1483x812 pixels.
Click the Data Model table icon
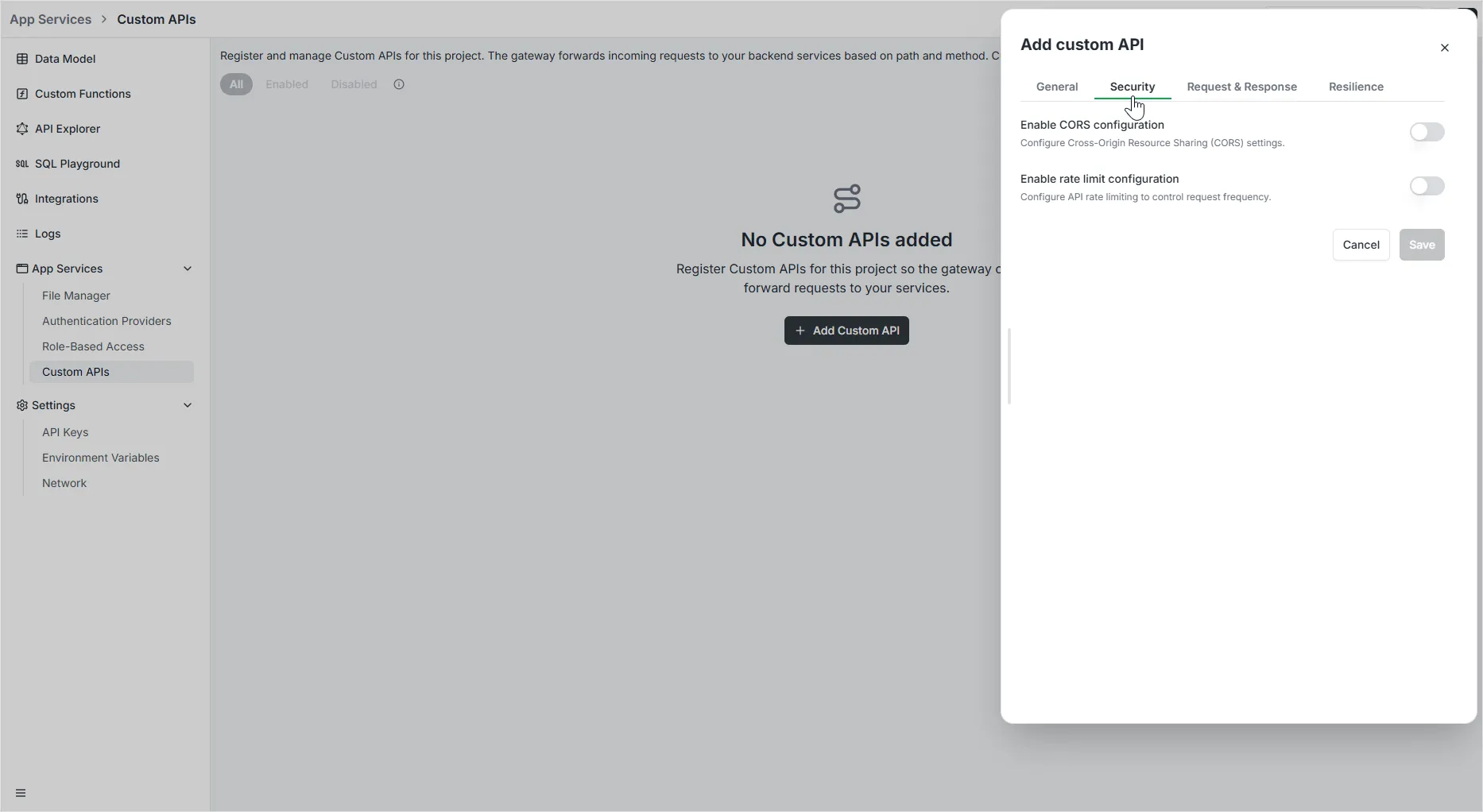point(22,59)
